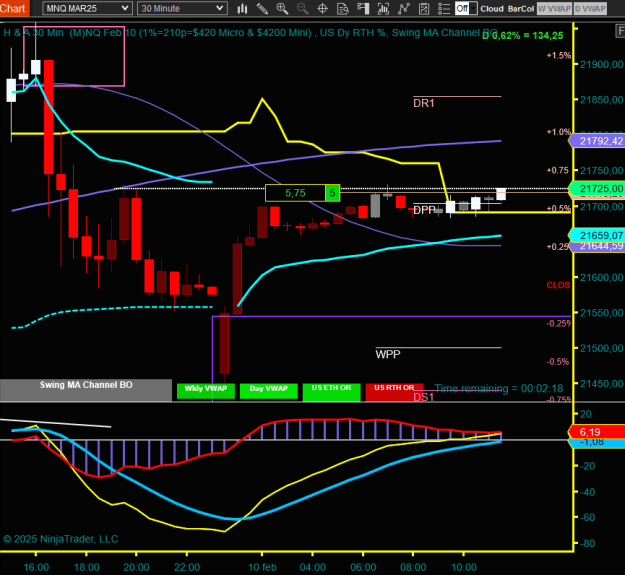The image size is (625, 575).
Task: Enable the cross hair cursor tool
Action: point(322,8)
